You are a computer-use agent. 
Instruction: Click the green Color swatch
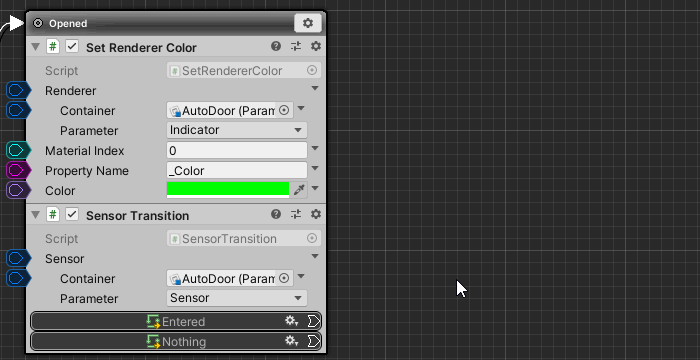pyautogui.click(x=228, y=190)
